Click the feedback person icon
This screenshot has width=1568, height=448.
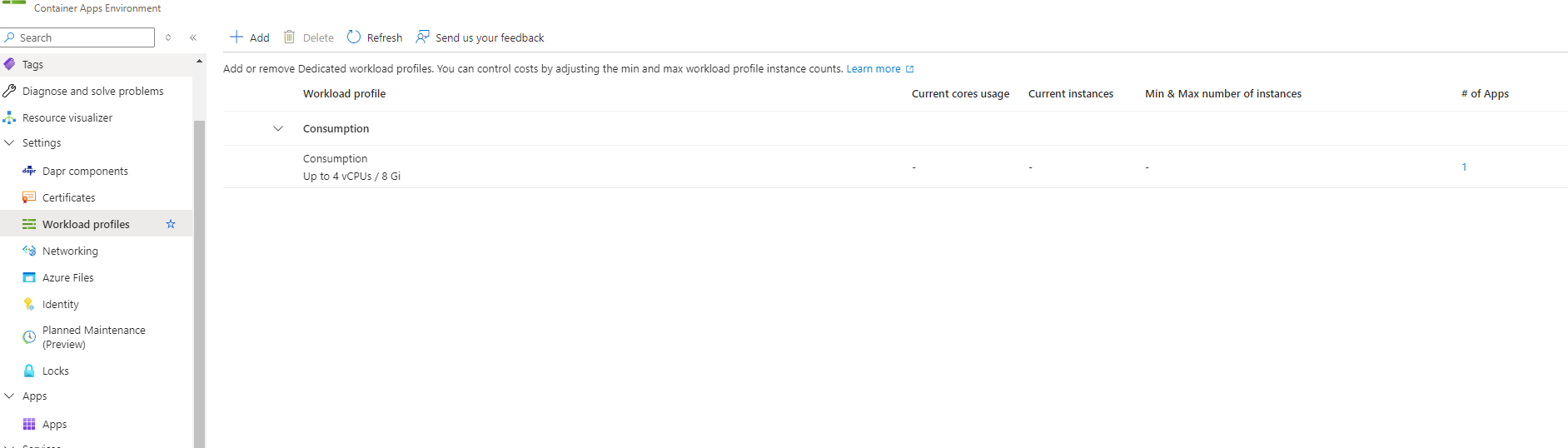click(423, 37)
